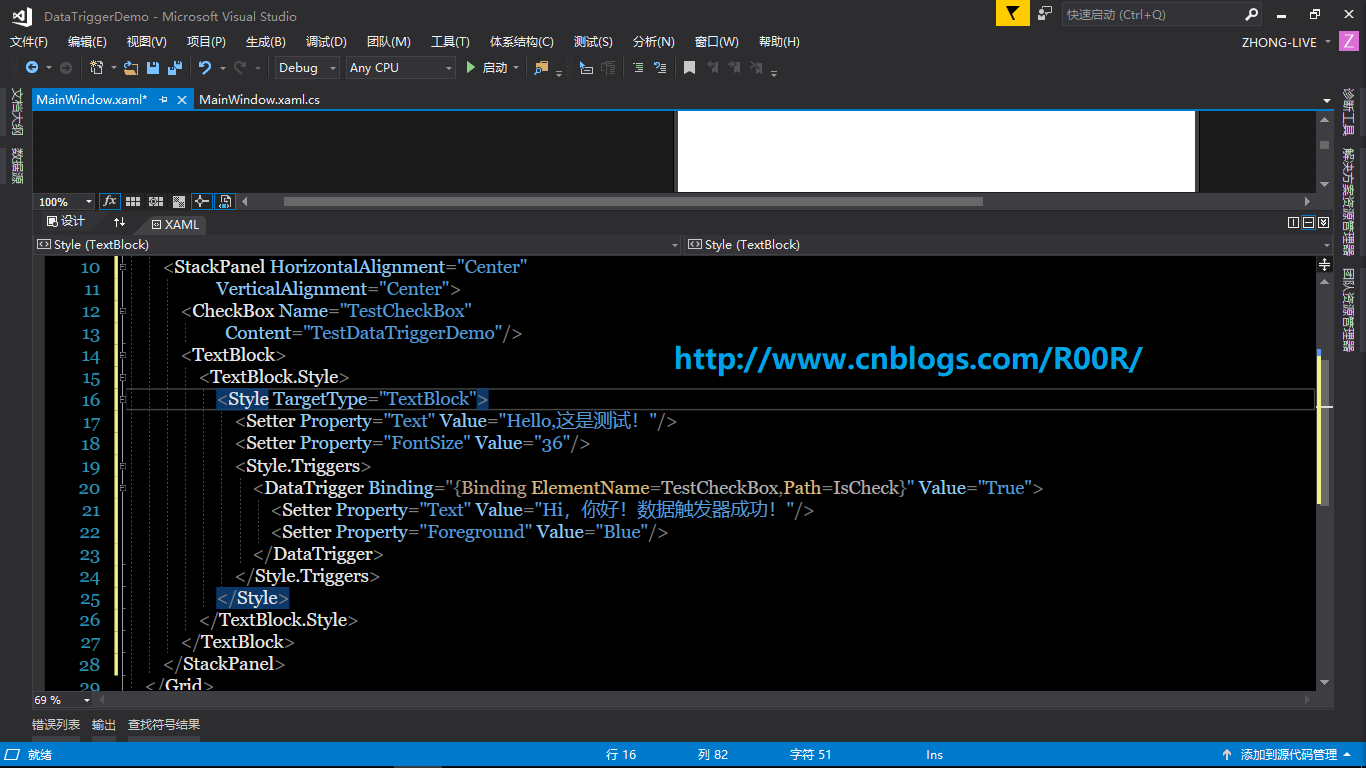Click the Z account avatar
Viewport: 1366px width, 768px height.
click(1348, 42)
